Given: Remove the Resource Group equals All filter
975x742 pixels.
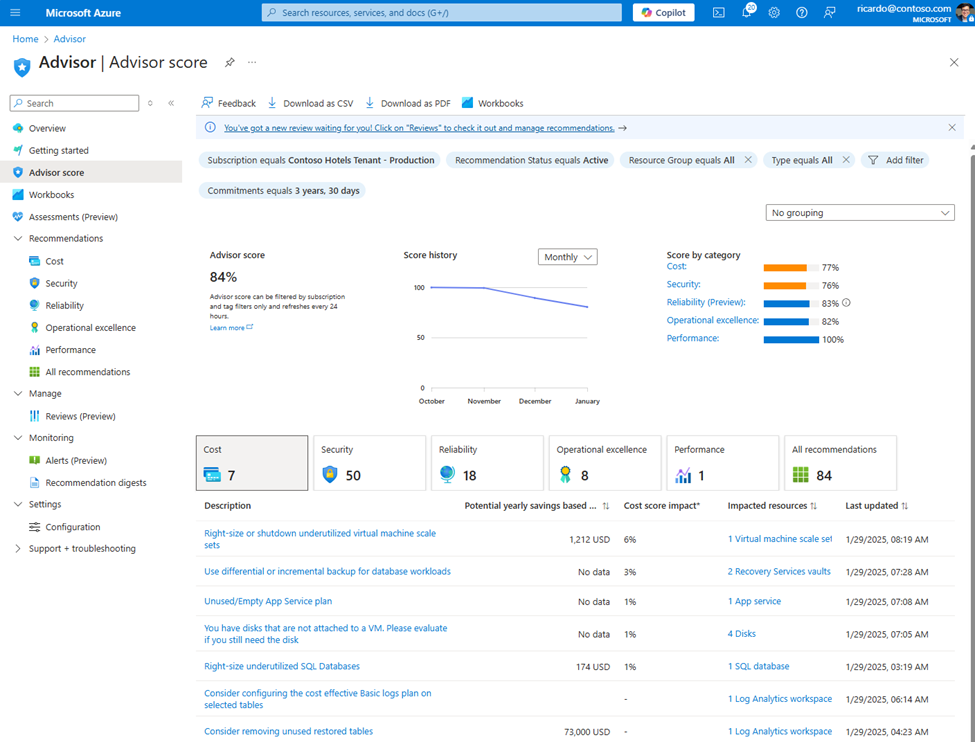Looking at the screenshot, I should [x=748, y=160].
